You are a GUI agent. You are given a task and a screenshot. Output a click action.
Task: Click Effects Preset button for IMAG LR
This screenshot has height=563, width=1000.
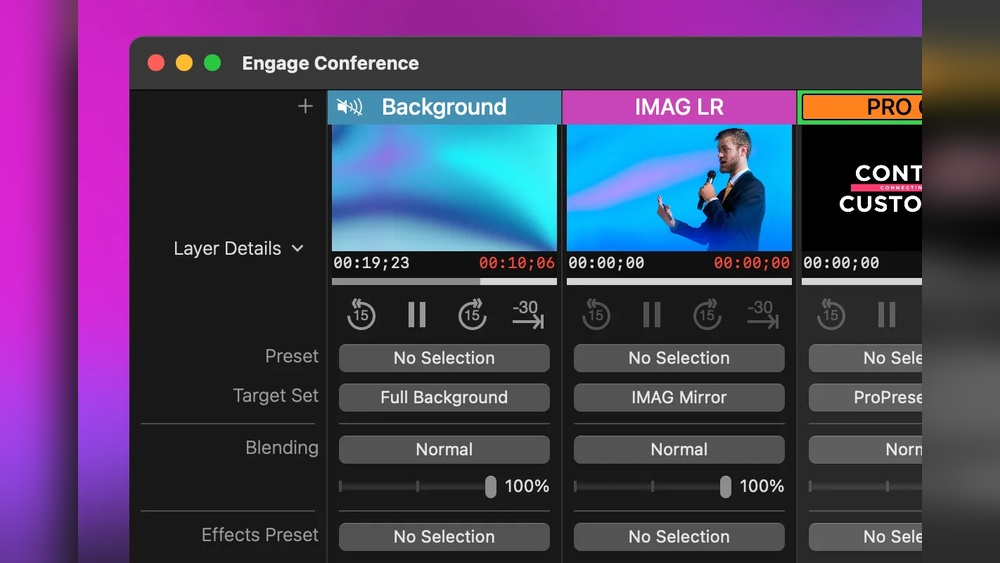click(679, 537)
